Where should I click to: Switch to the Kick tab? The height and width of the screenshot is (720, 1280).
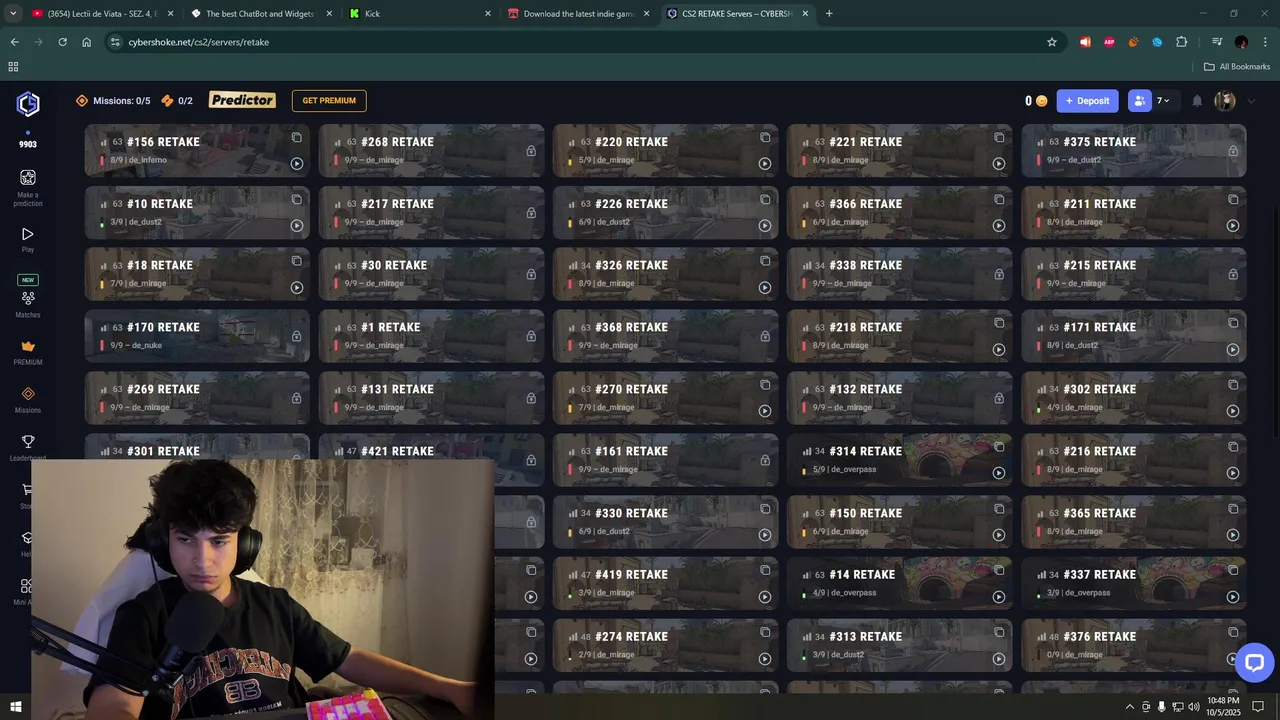tap(420, 14)
